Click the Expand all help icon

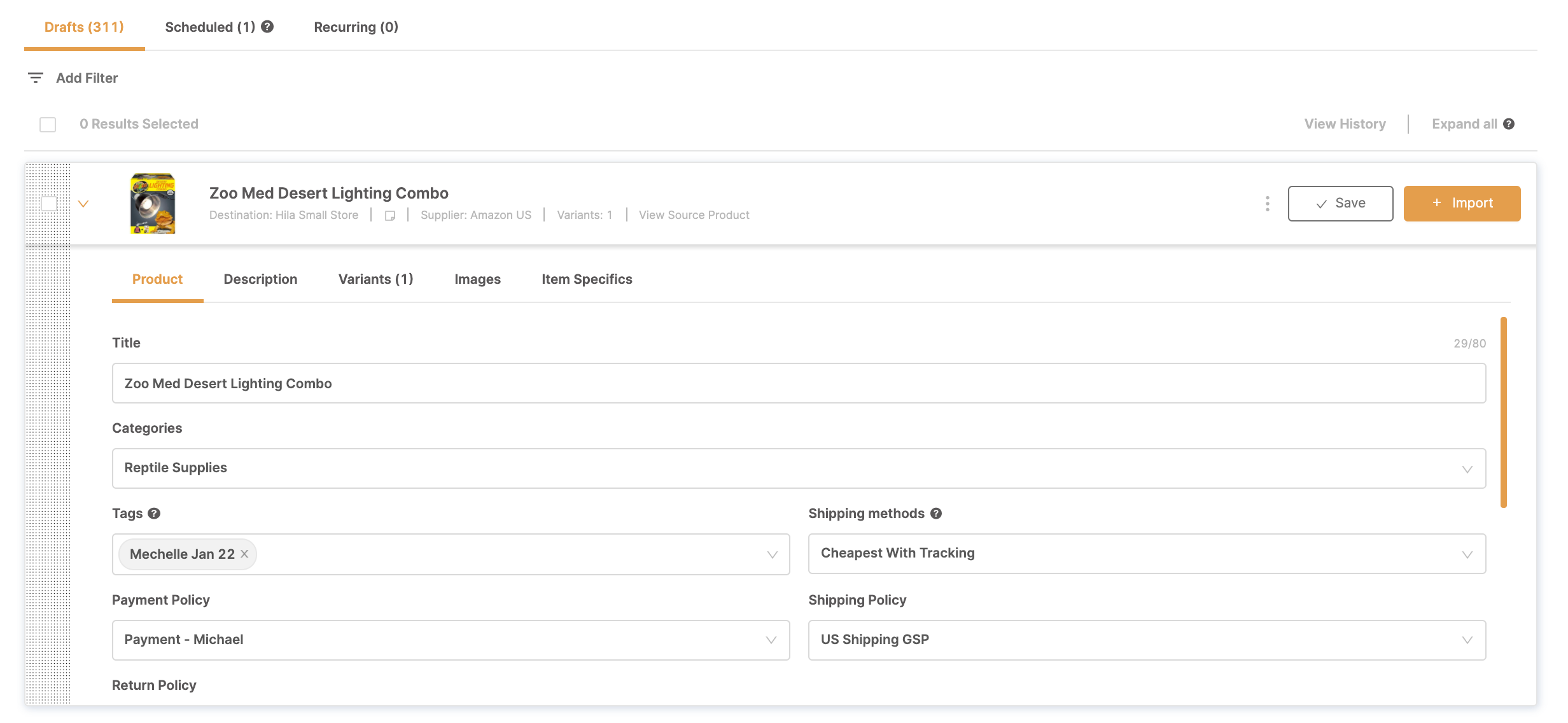(x=1509, y=124)
